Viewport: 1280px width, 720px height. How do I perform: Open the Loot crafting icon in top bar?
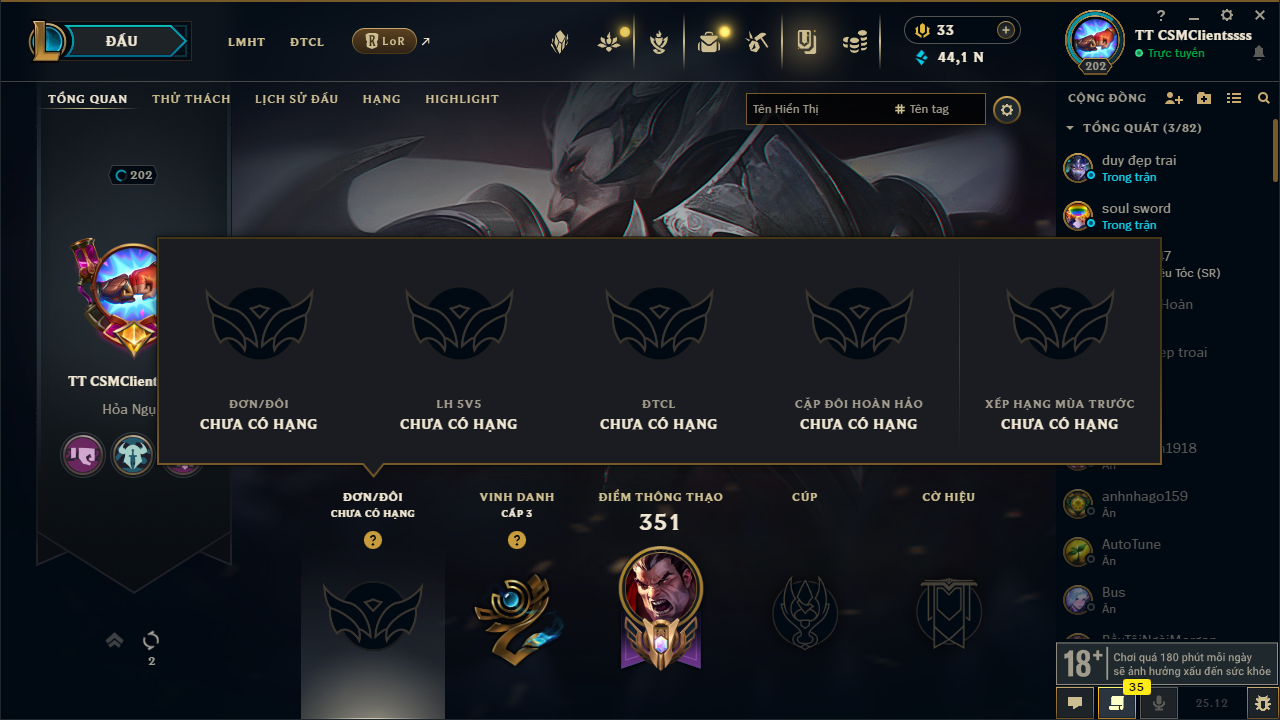click(756, 42)
